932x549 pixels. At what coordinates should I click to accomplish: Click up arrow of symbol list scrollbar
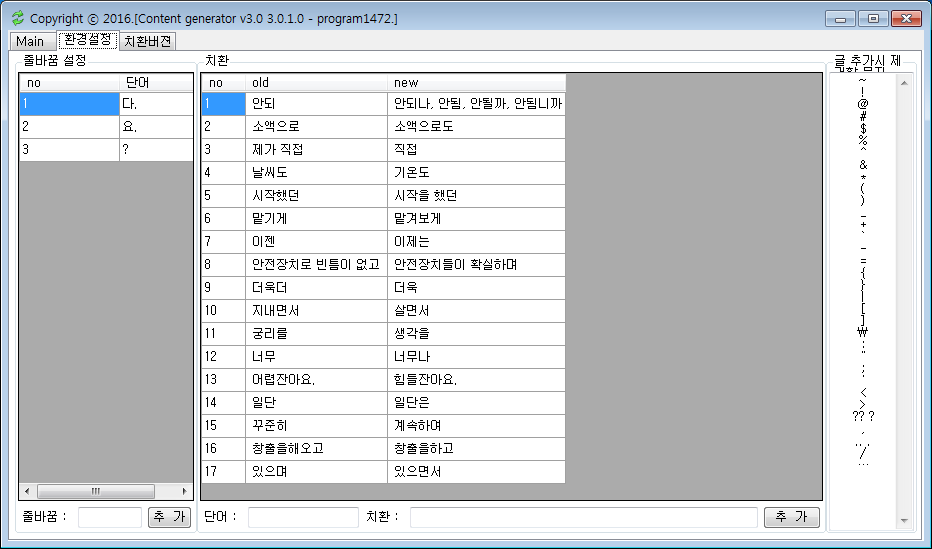coord(904,83)
